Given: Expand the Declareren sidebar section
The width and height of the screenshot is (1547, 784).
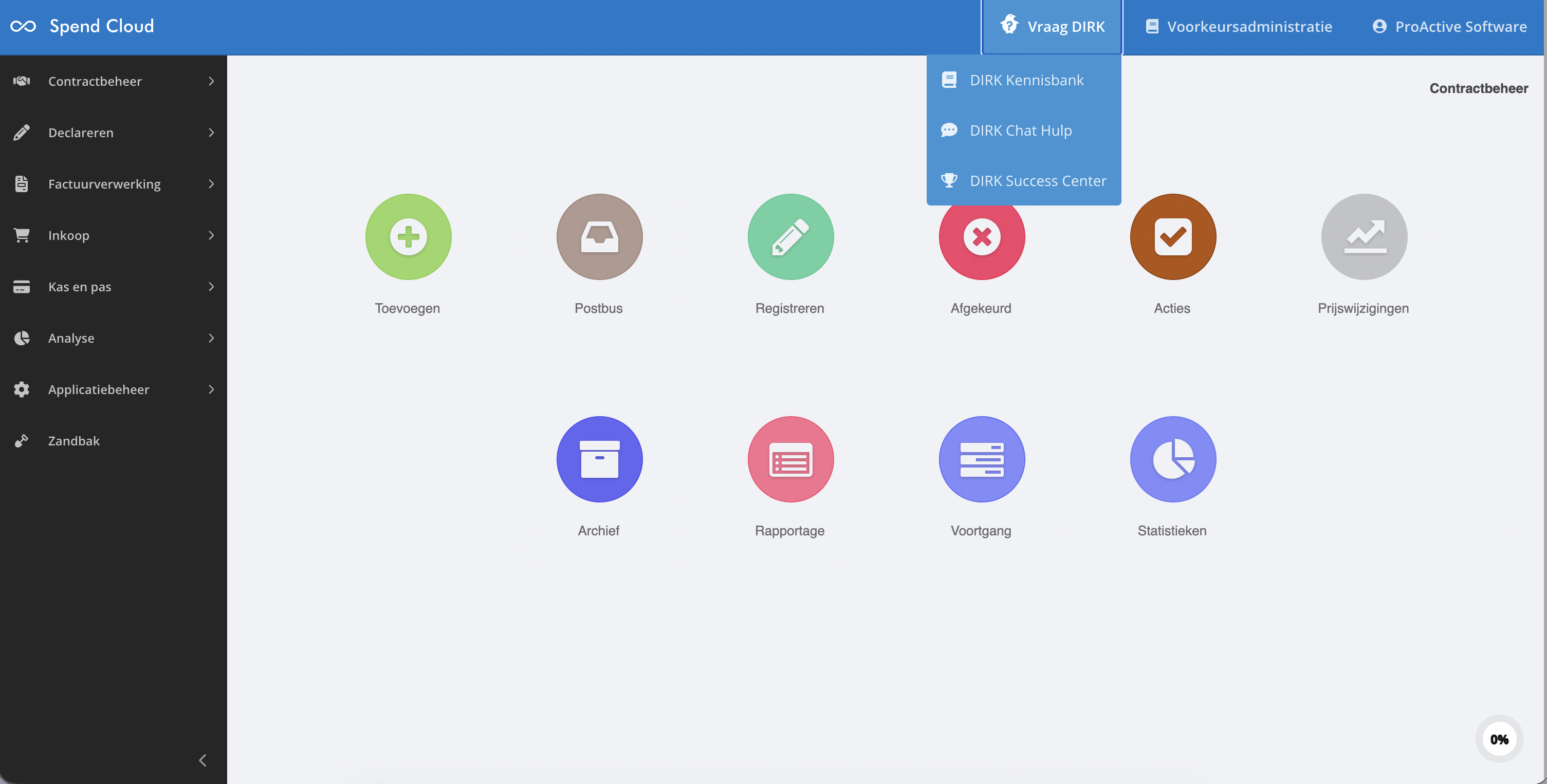Looking at the screenshot, I should click(114, 133).
